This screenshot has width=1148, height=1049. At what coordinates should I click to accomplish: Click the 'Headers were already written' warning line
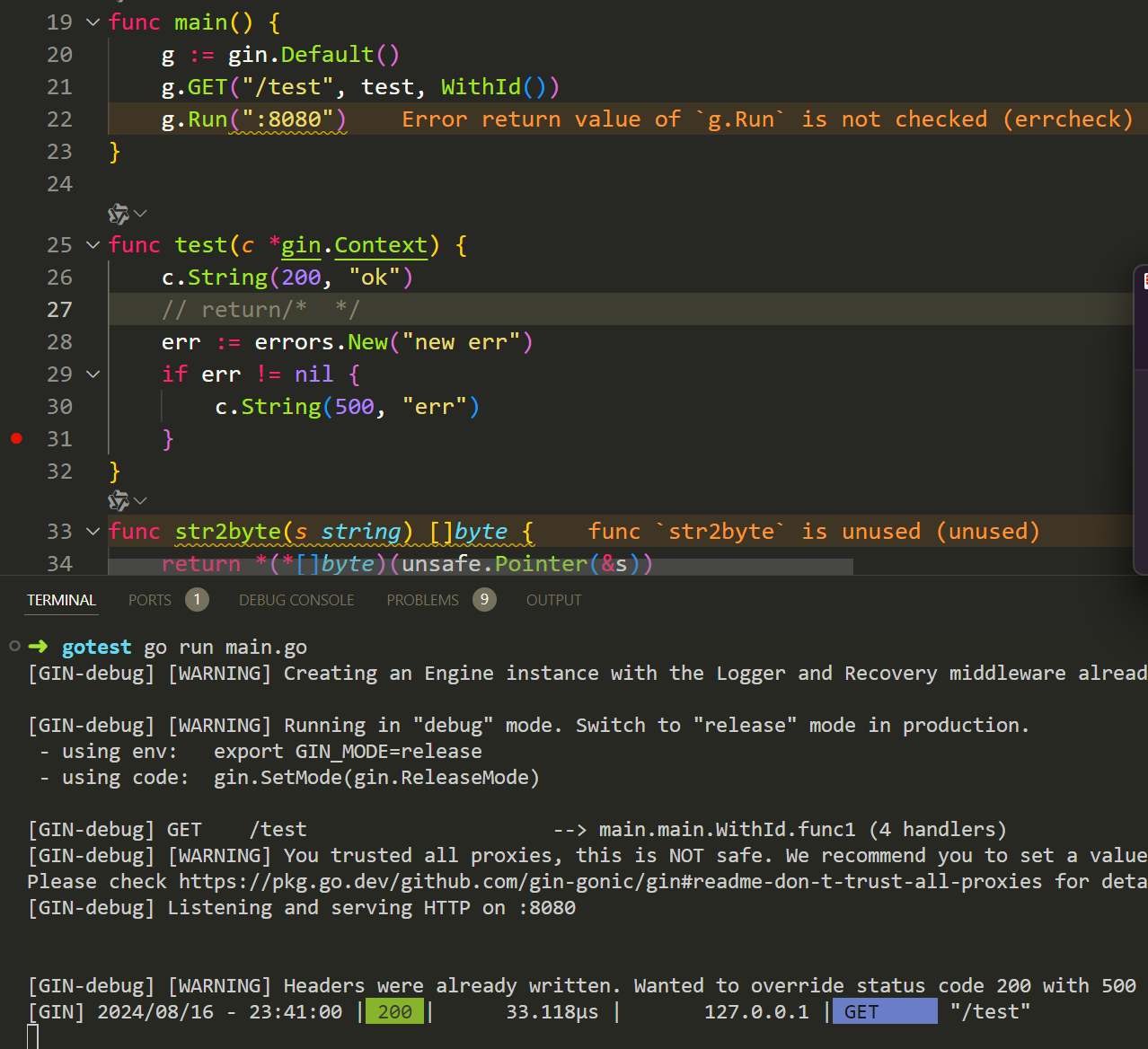coord(582,986)
